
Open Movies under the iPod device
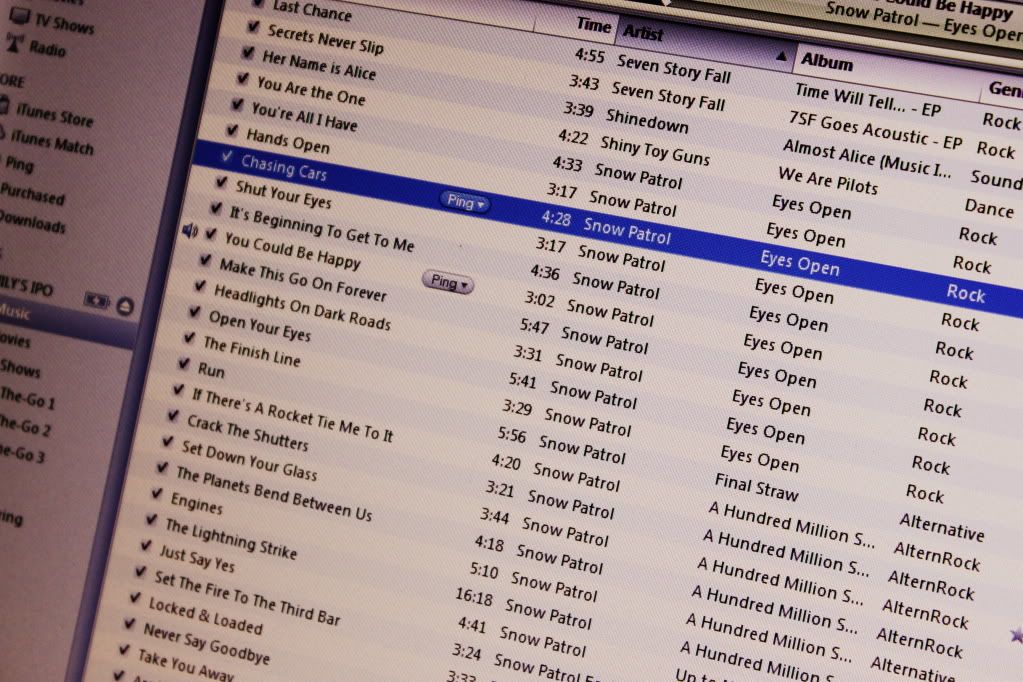tap(15, 340)
